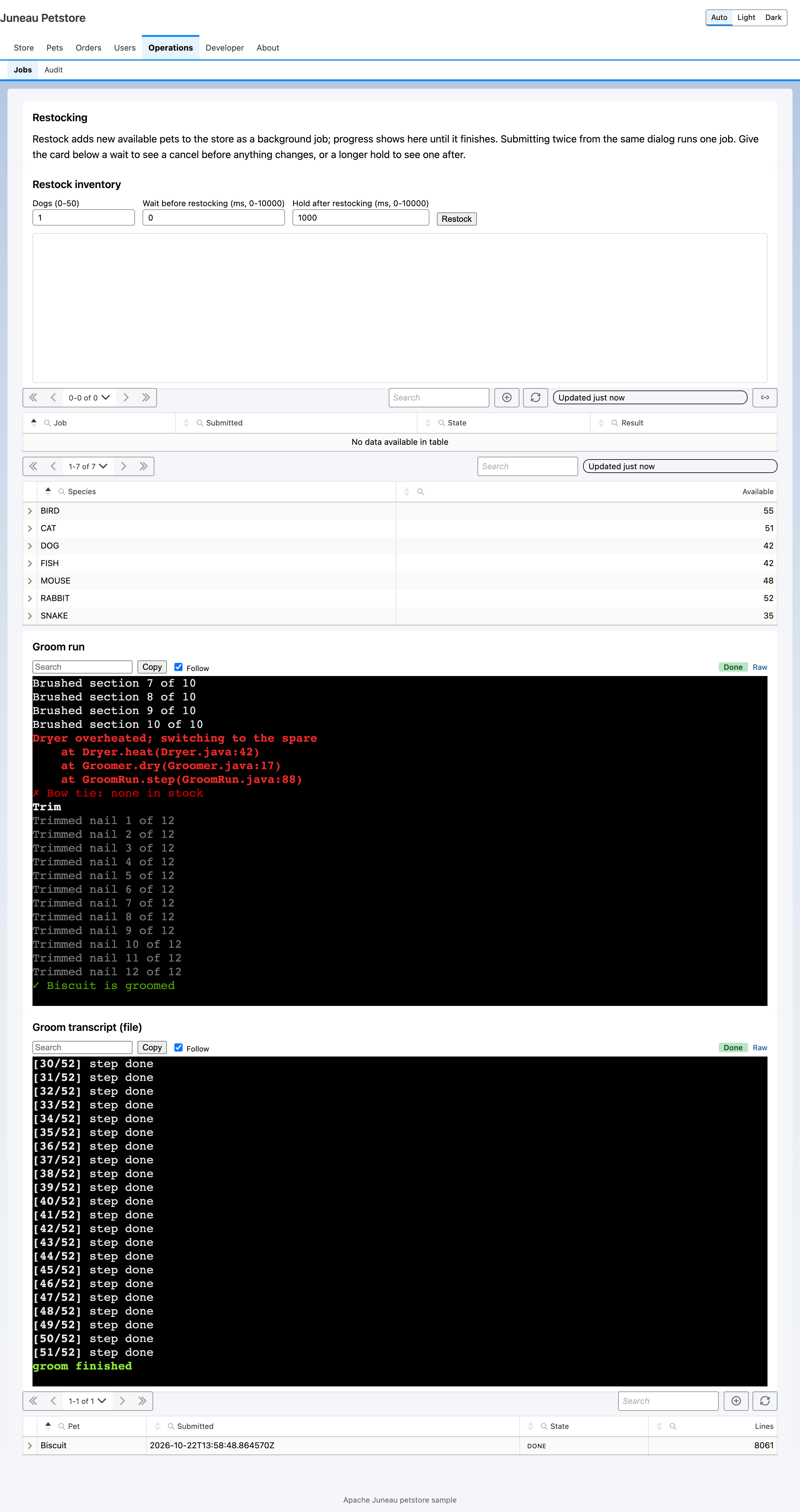The height and width of the screenshot is (1512, 800).
Task: Go to last page in groom transcripts pager
Action: 142,1400
